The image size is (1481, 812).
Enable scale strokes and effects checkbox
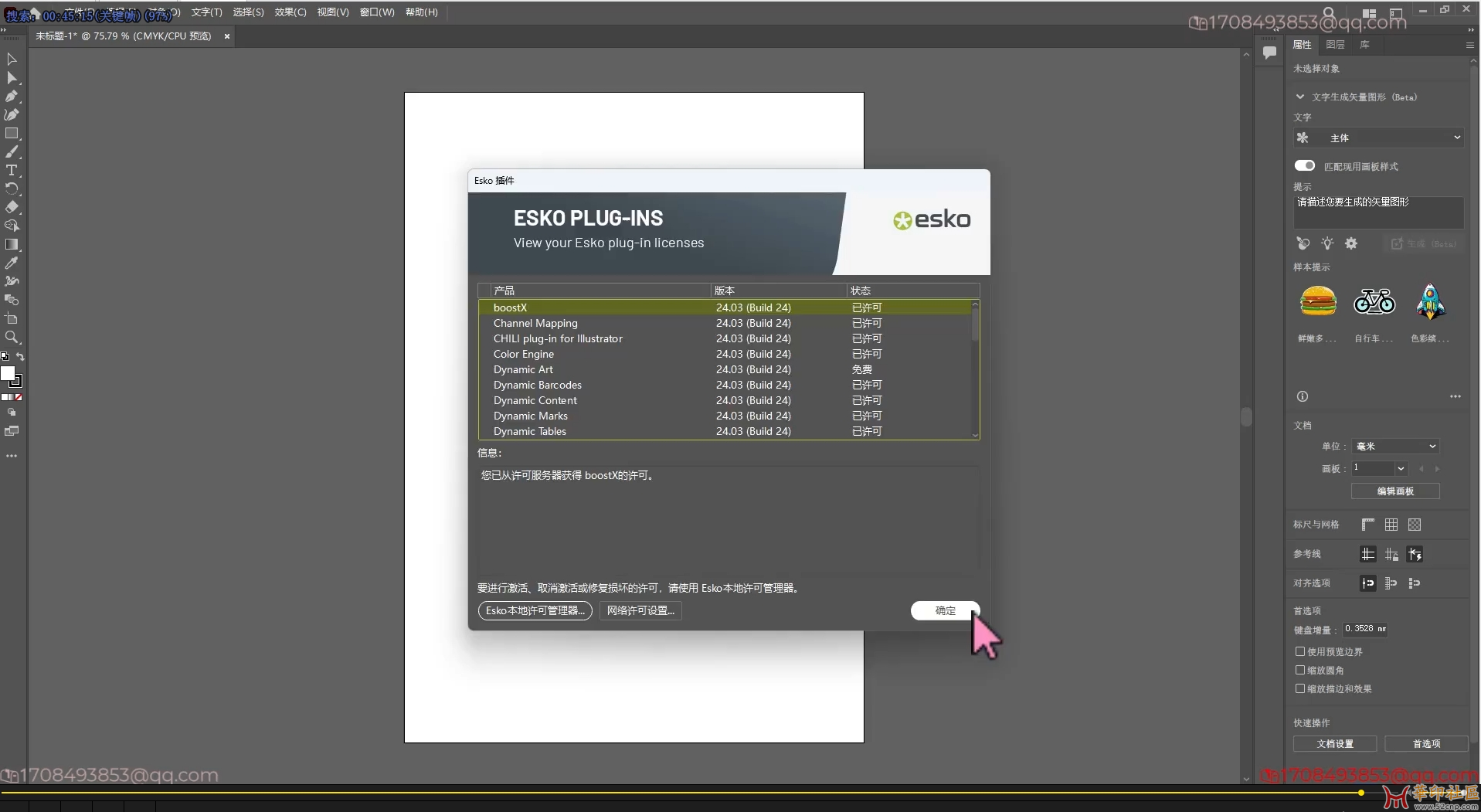[x=1300, y=688]
